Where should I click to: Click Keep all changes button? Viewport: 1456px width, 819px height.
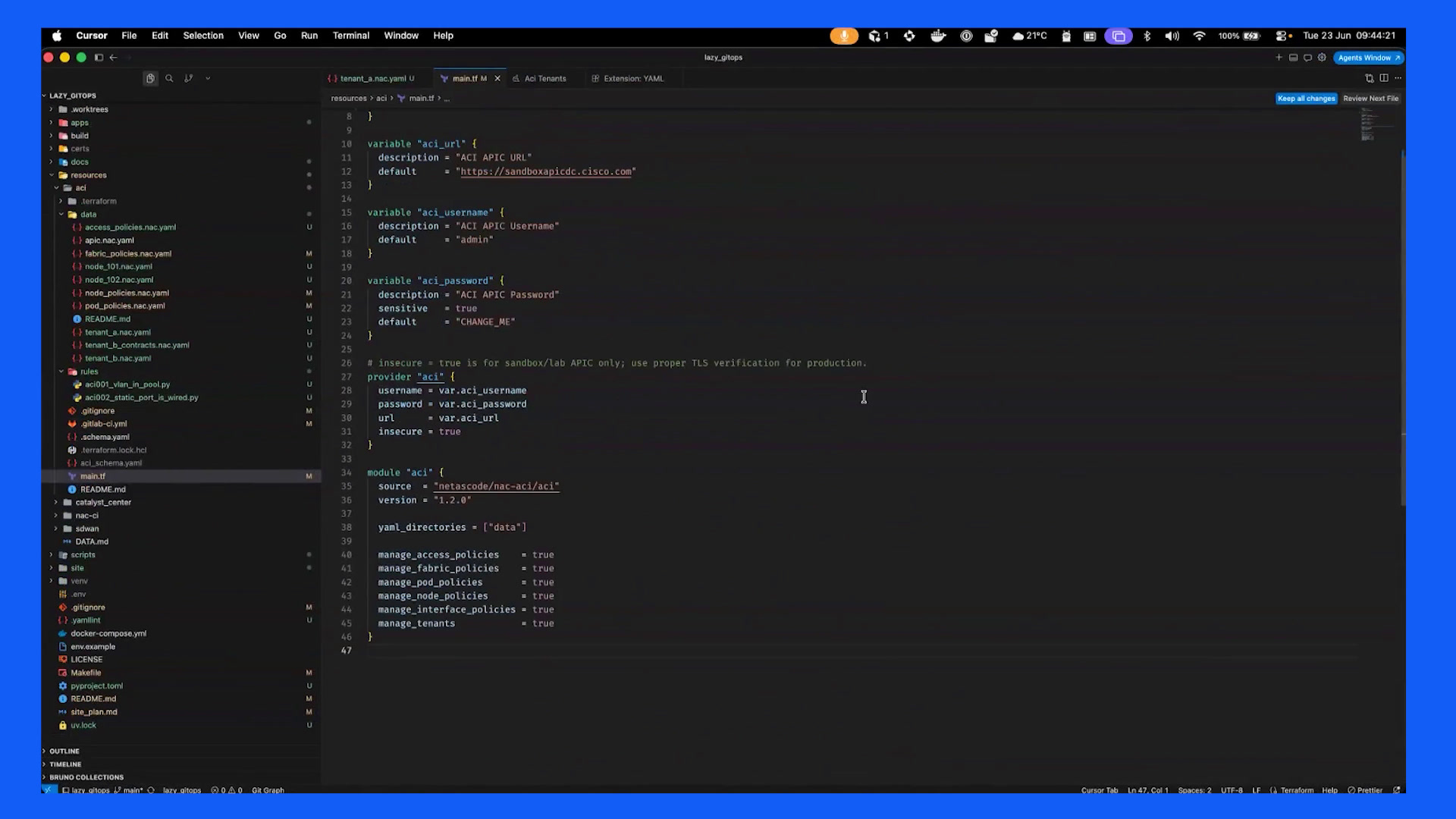pyautogui.click(x=1306, y=99)
